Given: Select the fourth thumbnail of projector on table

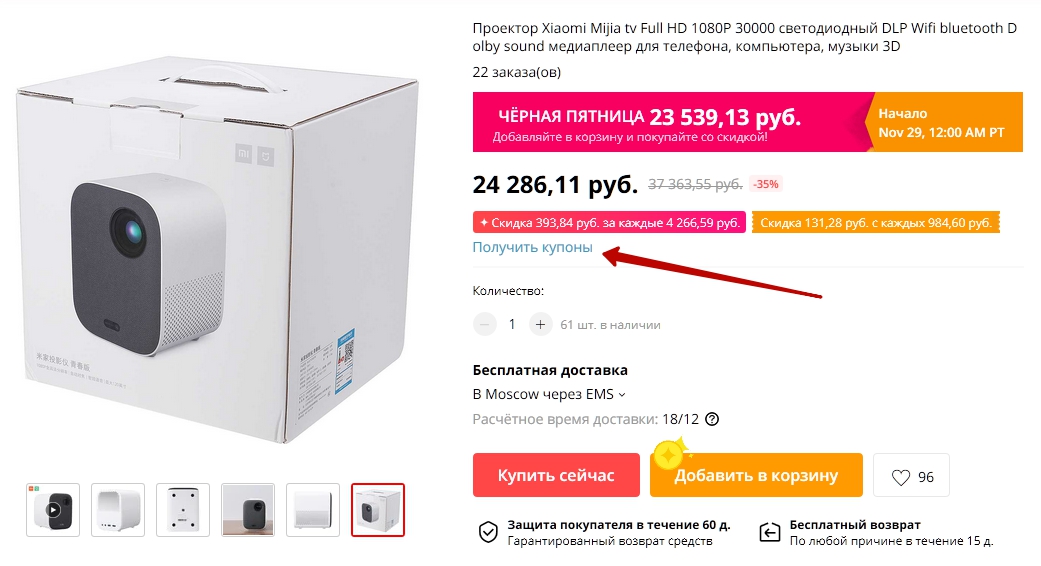Looking at the screenshot, I should click(248, 510).
